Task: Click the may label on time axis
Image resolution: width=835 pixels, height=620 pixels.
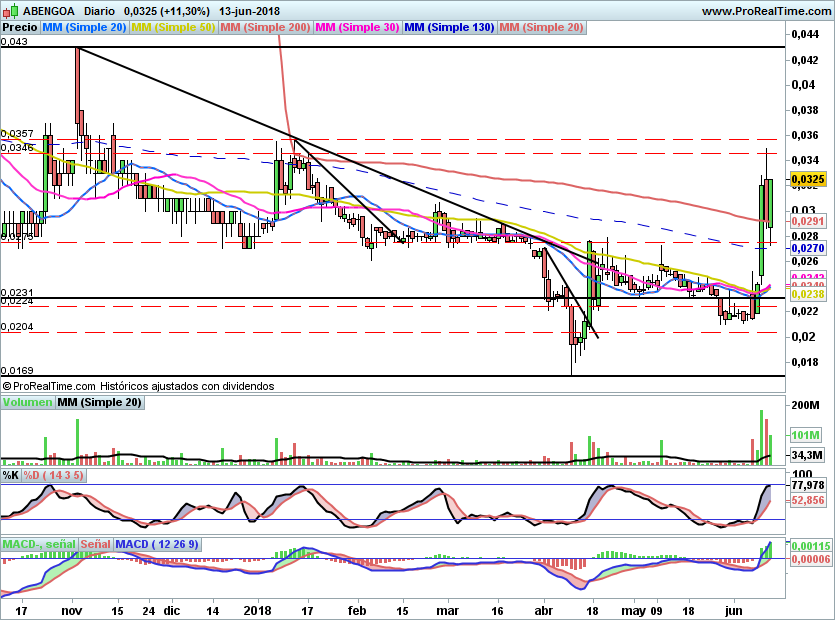Action: (x=634, y=610)
